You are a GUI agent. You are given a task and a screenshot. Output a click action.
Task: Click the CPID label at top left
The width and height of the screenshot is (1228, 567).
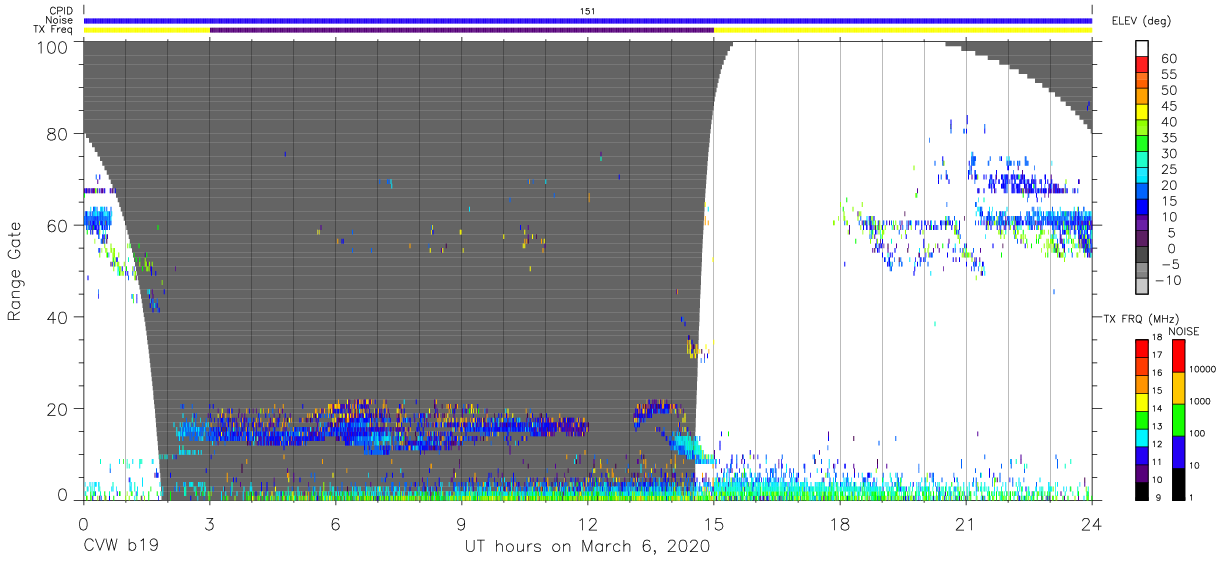pos(60,11)
